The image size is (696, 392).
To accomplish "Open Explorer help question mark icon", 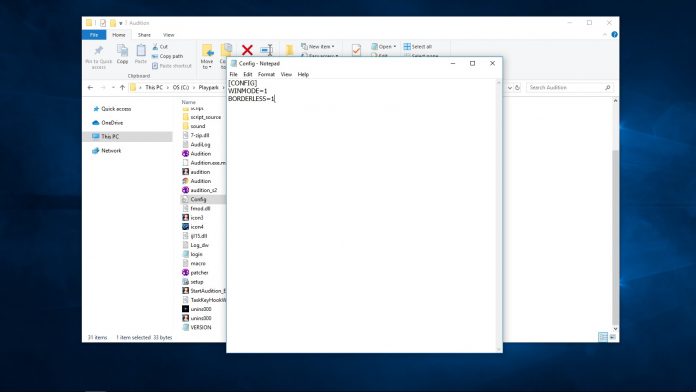I will 614,35.
